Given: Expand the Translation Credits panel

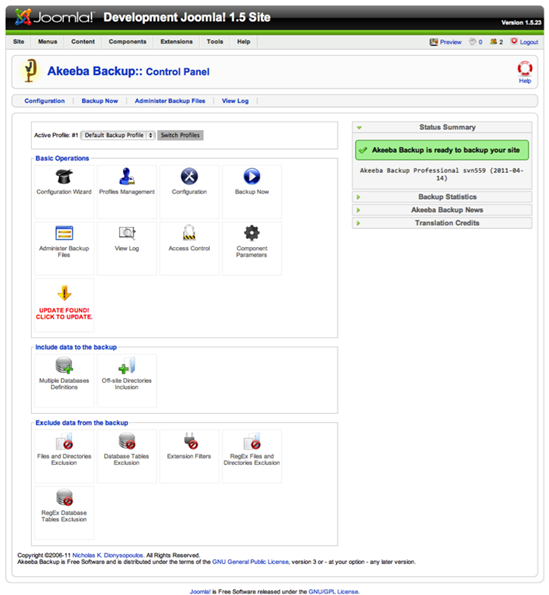Looking at the screenshot, I should 442,223.
